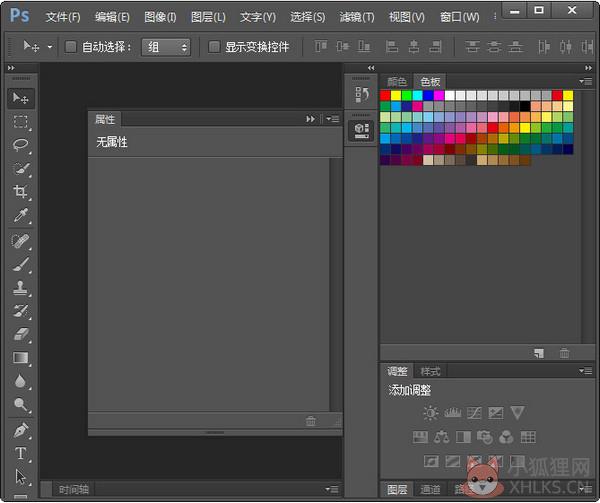Viewport: 600px width, 503px height.
Task: Collapse the 属性 panel with double arrows
Action: tap(310, 119)
